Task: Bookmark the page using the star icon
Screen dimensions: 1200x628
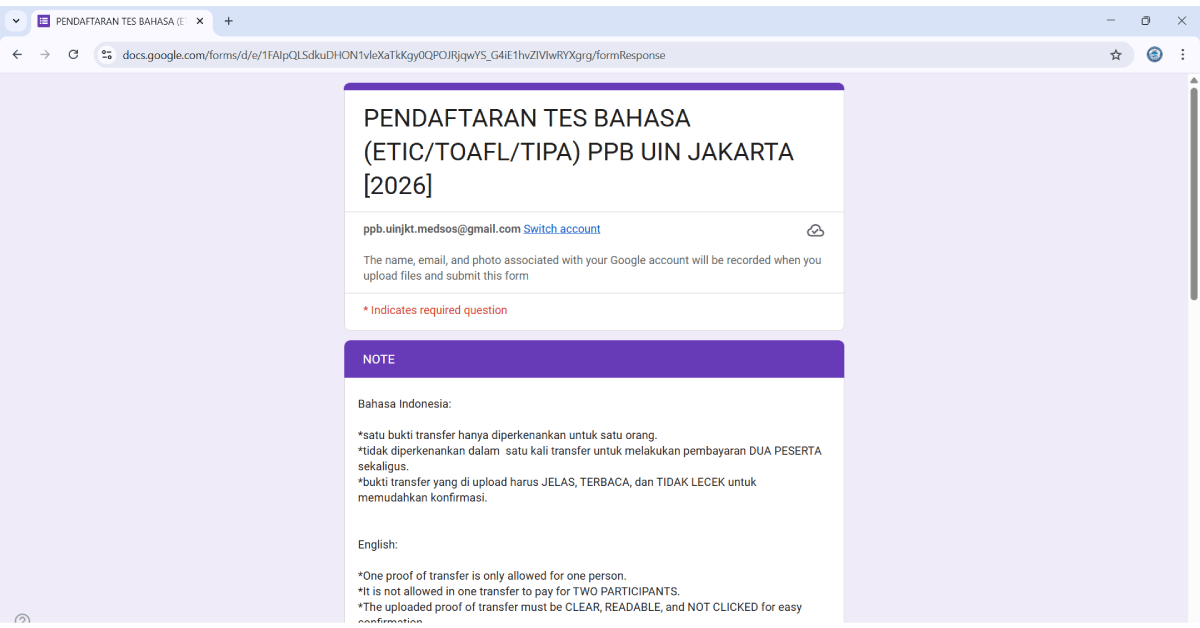Action: pyautogui.click(x=1116, y=55)
